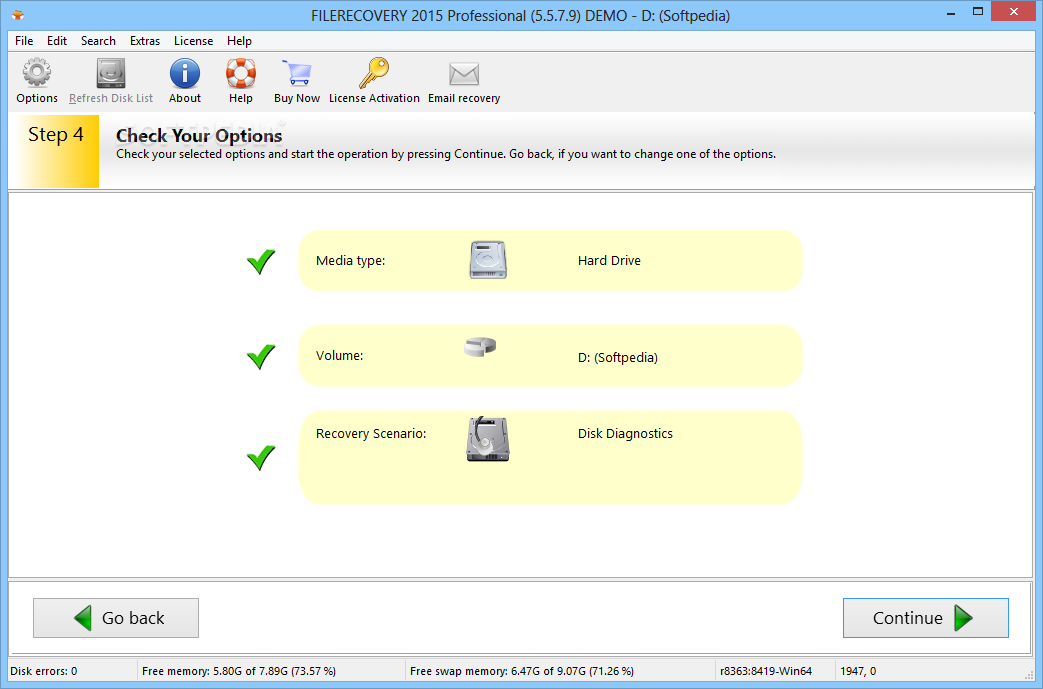Screen dimensions: 1043x689
Task: Maximize the FILERECOVERY window
Action: (977, 12)
